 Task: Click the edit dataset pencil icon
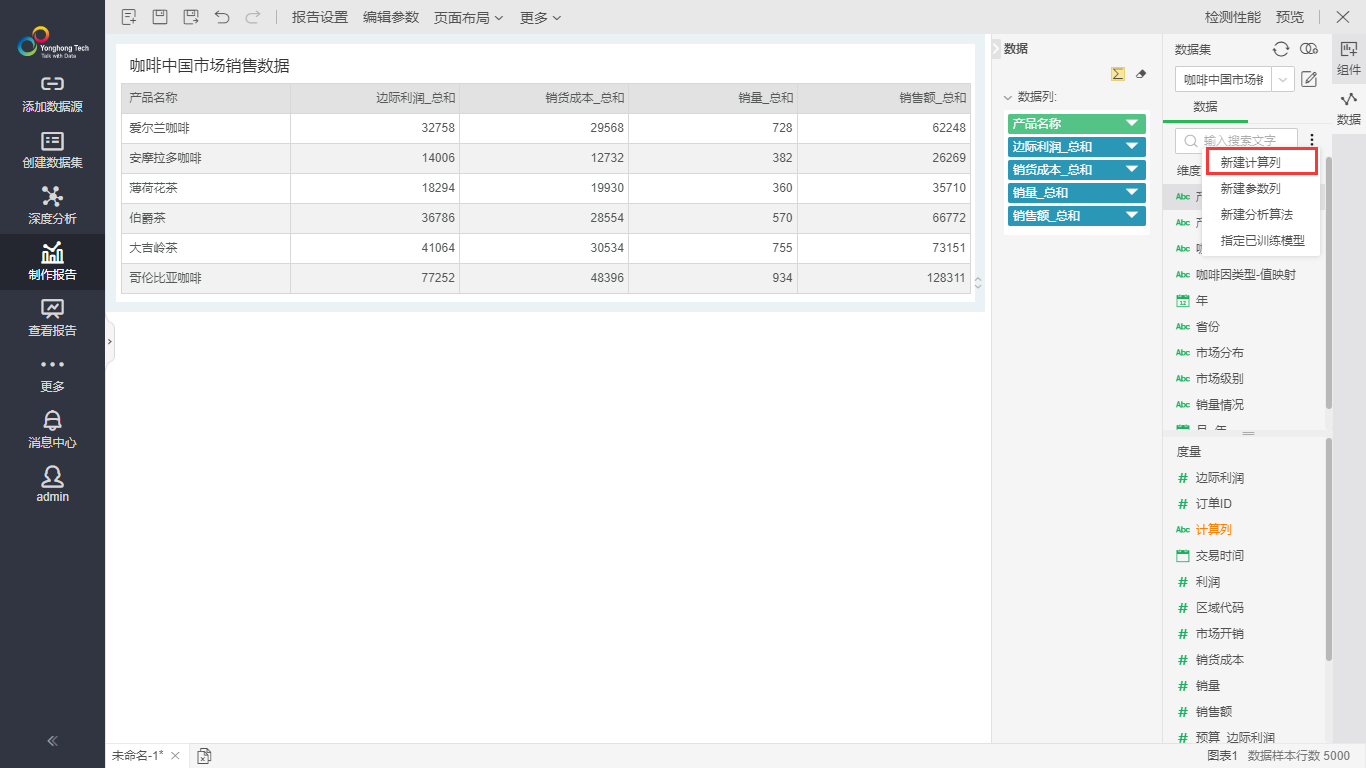1309,79
